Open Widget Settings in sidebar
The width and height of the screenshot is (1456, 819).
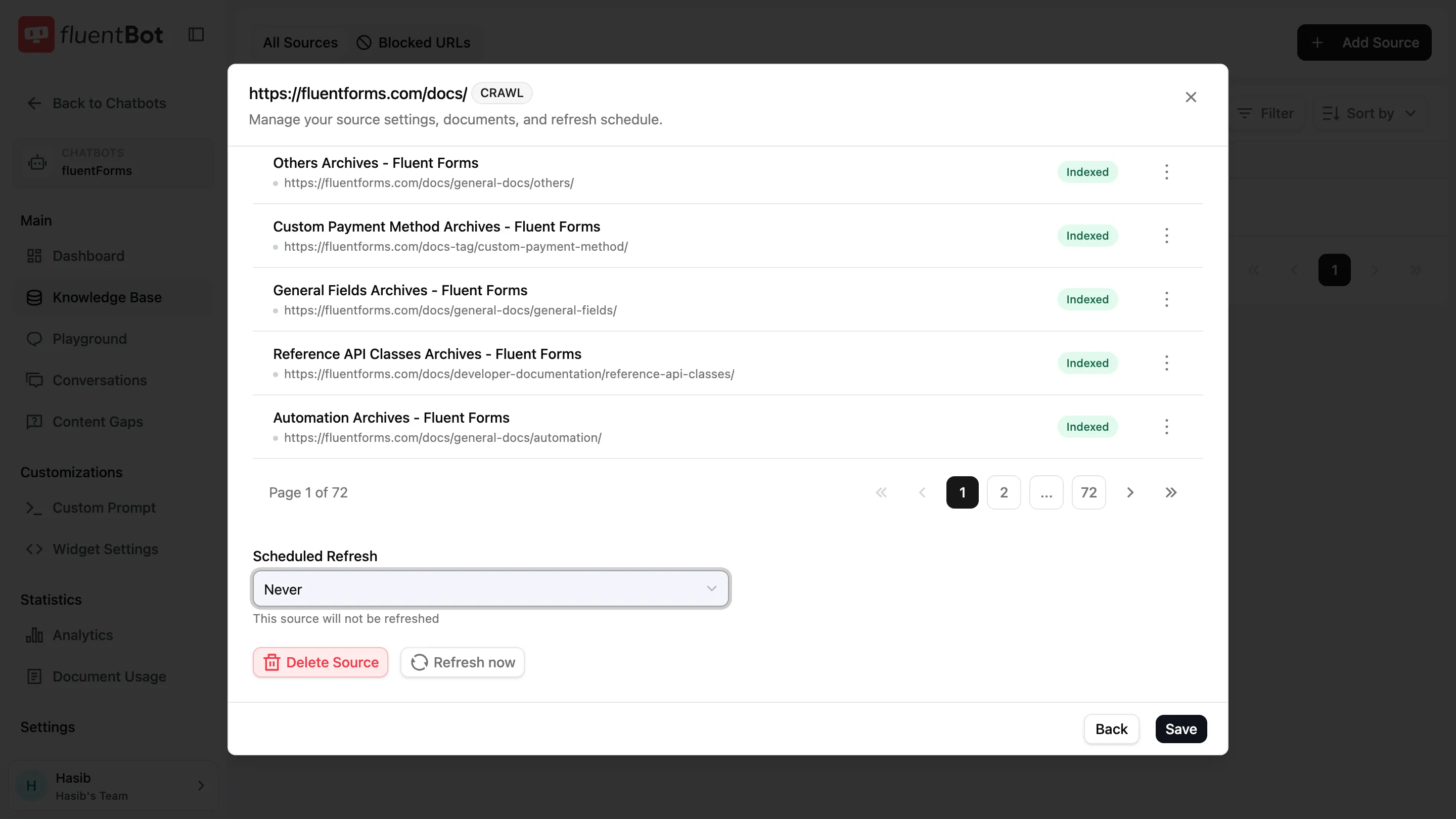(112, 549)
